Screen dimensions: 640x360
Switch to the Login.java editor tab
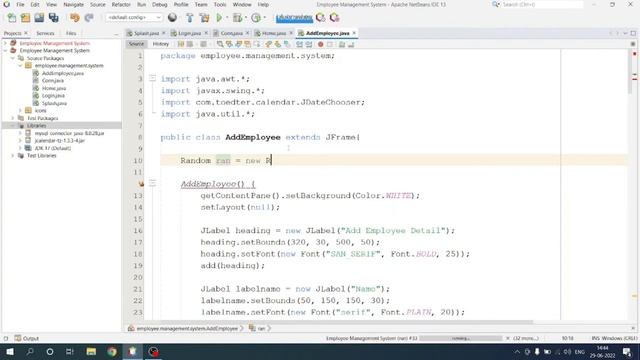click(x=189, y=33)
